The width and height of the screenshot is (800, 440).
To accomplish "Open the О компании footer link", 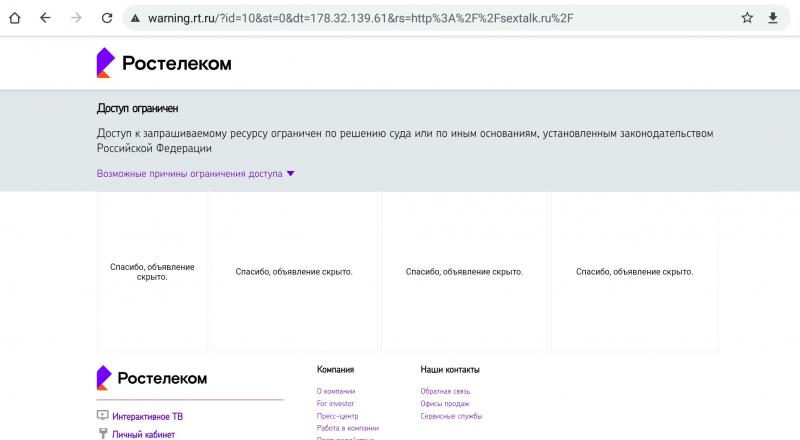I will click(336, 391).
